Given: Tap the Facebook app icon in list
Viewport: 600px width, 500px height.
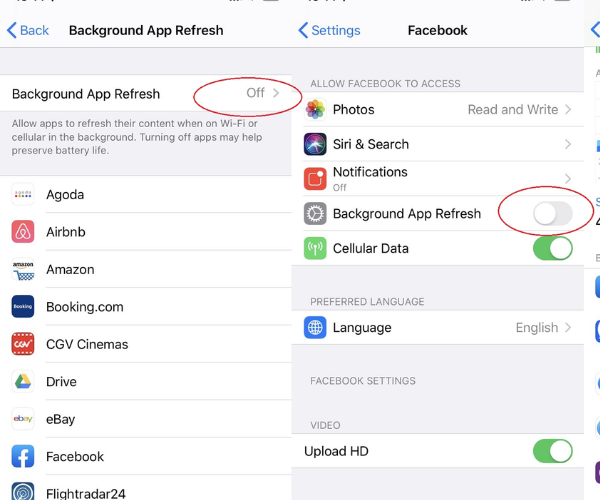Looking at the screenshot, I should 23,456.
